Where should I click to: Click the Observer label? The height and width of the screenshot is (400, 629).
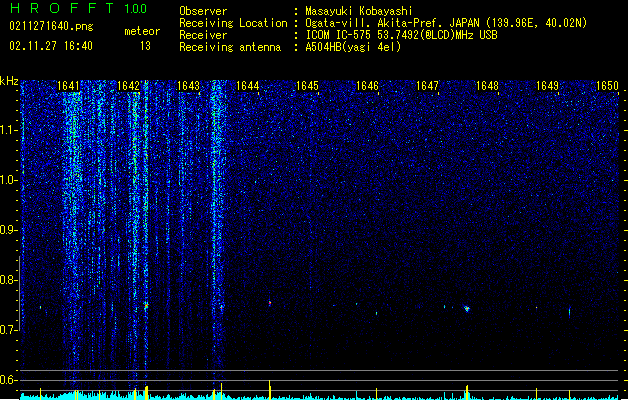click(x=203, y=11)
